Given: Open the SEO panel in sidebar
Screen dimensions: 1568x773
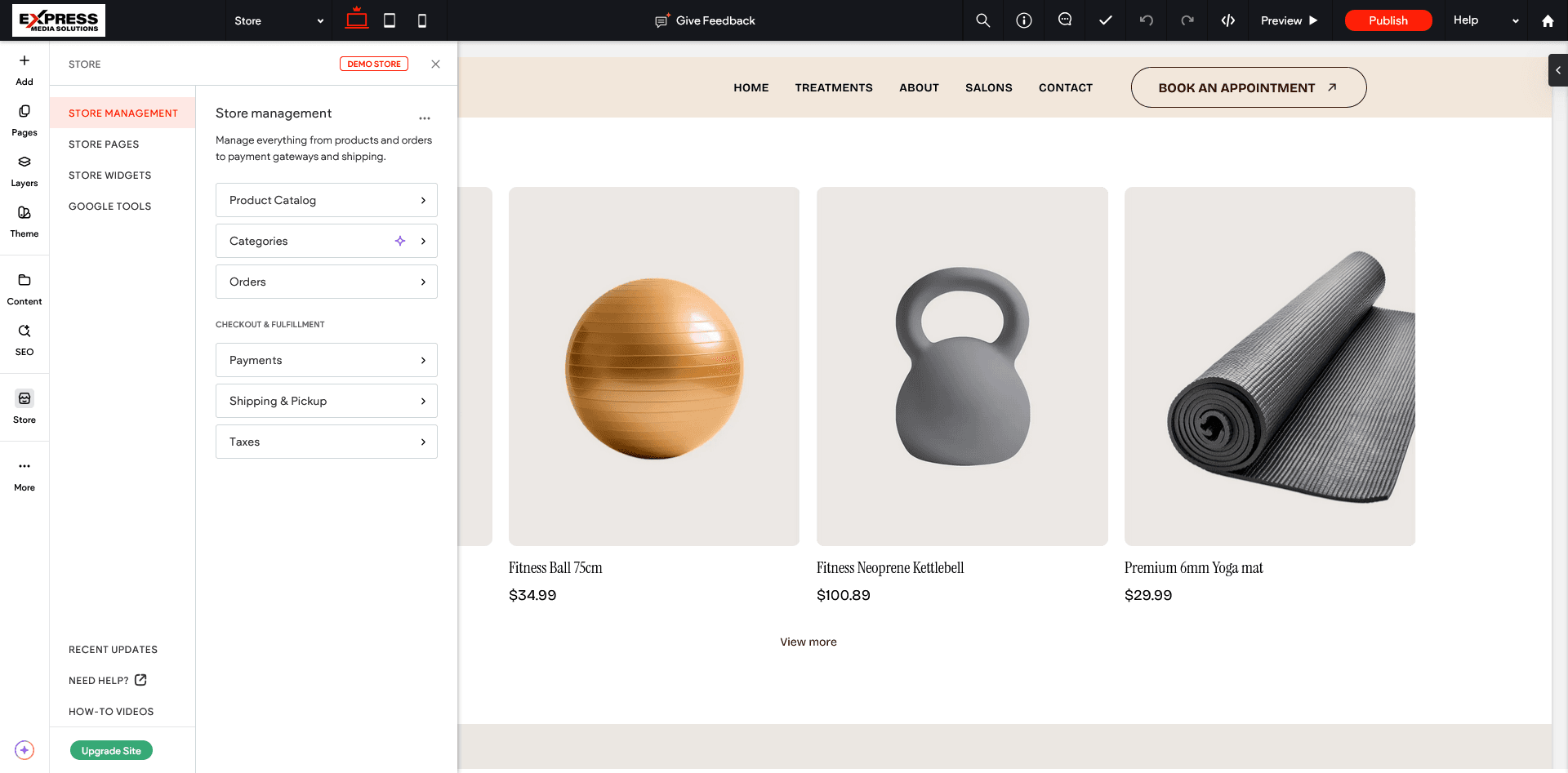Looking at the screenshot, I should [24, 339].
